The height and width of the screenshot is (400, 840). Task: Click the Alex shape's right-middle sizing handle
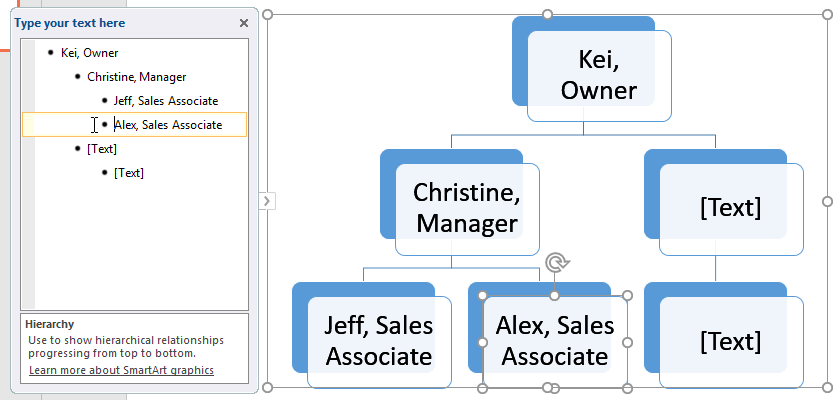(x=628, y=342)
